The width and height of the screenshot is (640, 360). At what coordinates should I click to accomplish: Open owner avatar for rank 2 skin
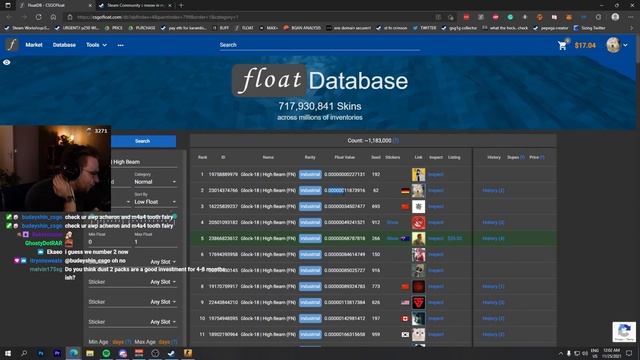418,190
